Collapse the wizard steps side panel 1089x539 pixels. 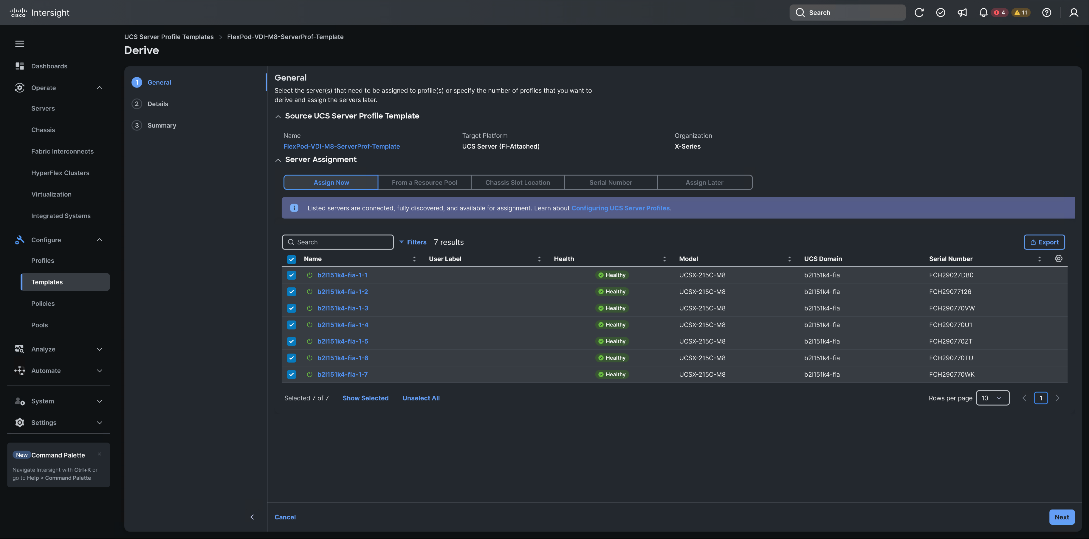pyautogui.click(x=252, y=517)
